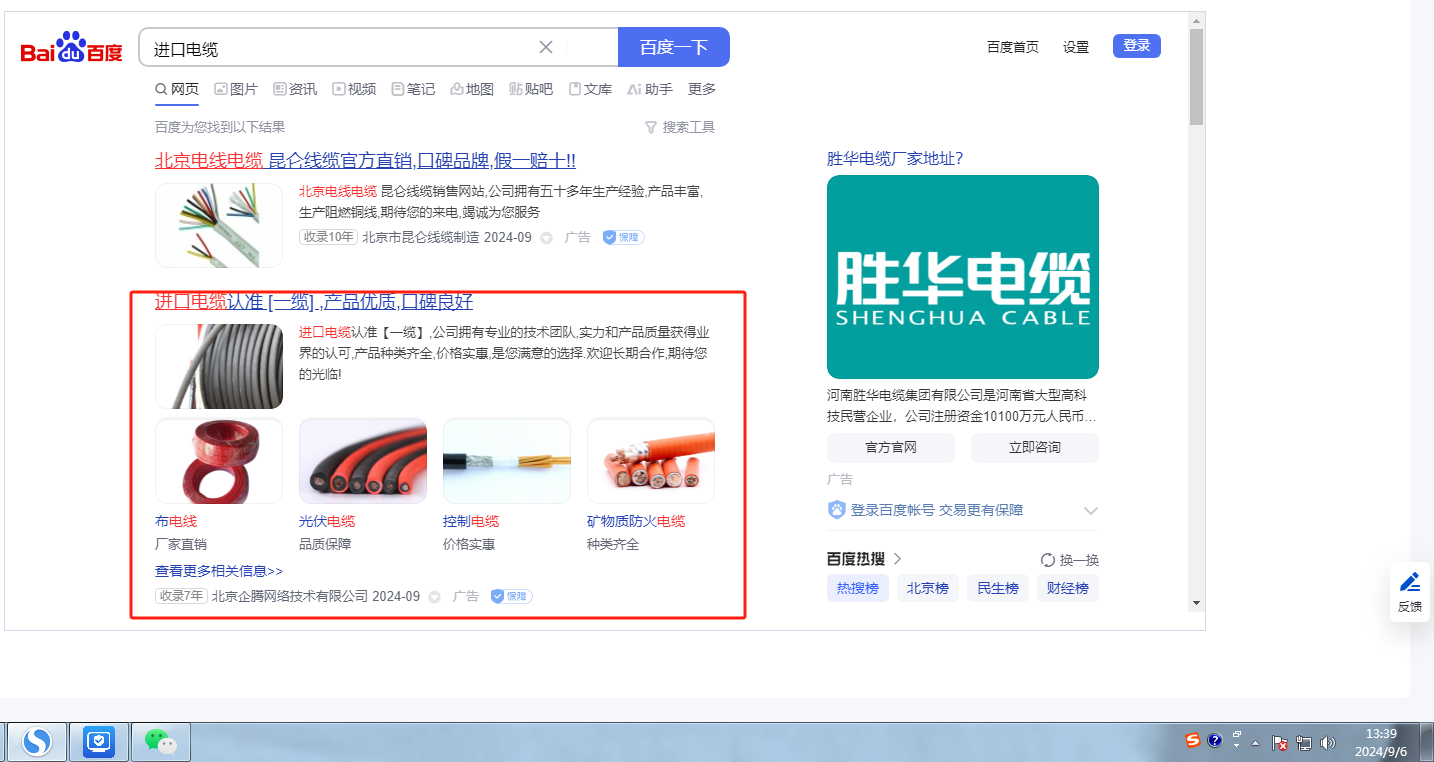Click the 登录百度帐号 交易更有保障 link
The height and width of the screenshot is (762, 1434).
[937, 510]
